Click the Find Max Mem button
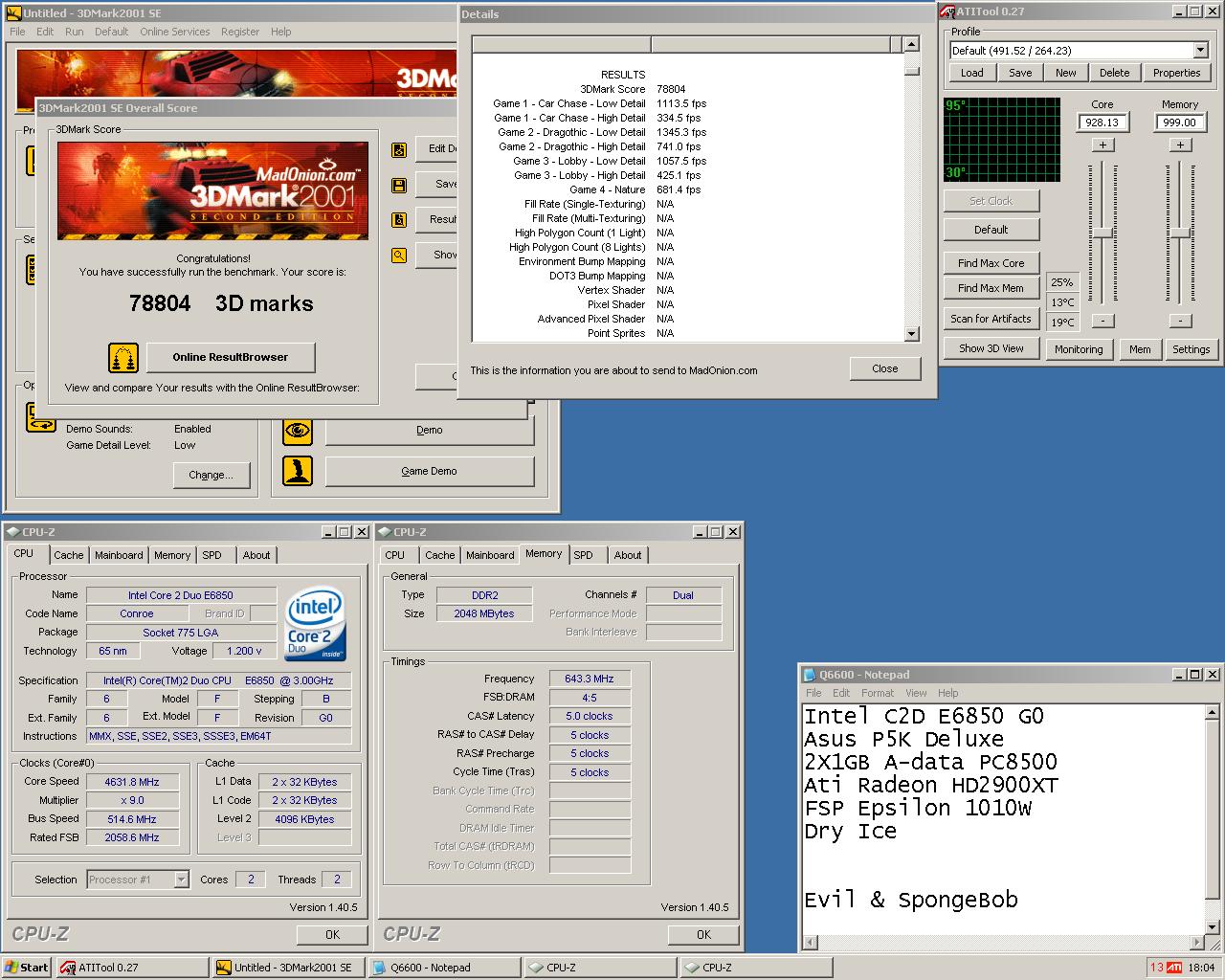This screenshot has width=1225, height=980. click(x=991, y=288)
